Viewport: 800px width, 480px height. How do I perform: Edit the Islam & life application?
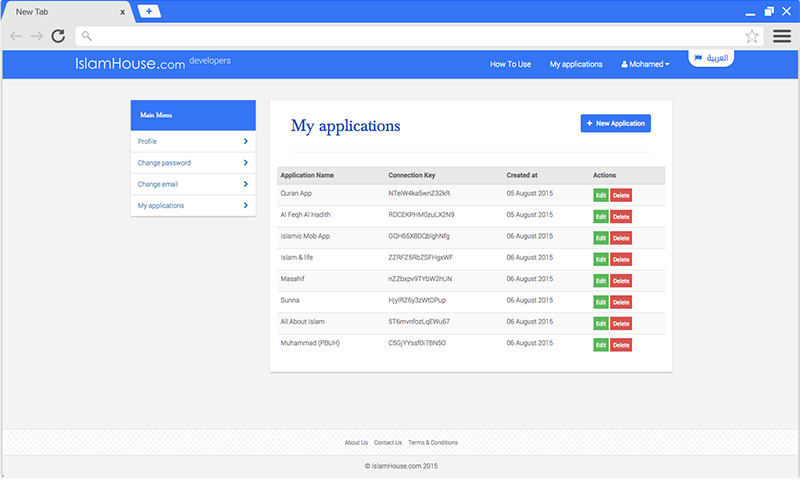601,260
